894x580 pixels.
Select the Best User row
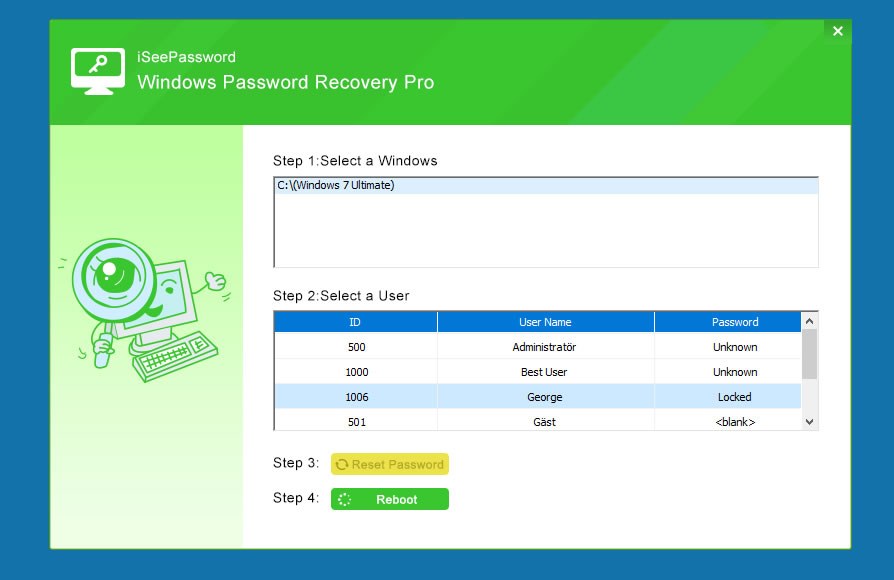[545, 372]
